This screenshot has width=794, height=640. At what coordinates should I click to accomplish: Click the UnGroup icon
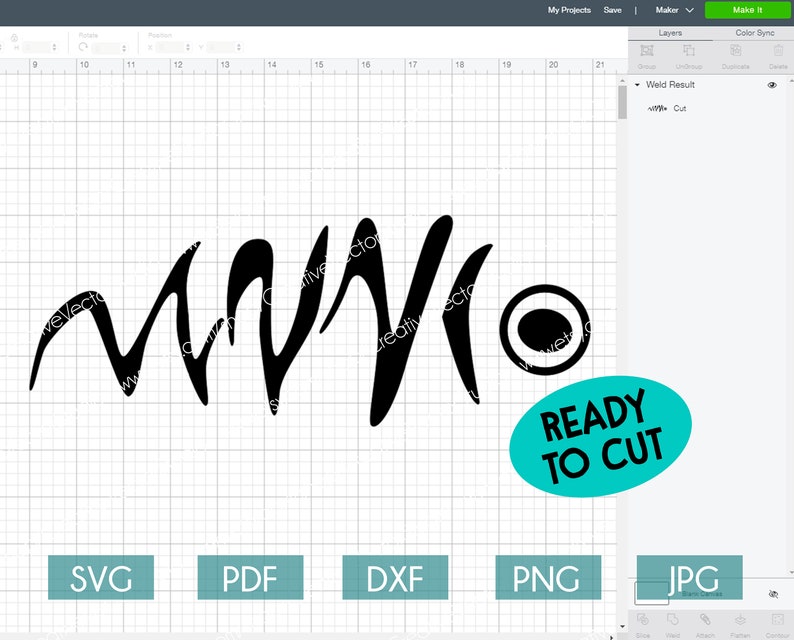point(689,50)
